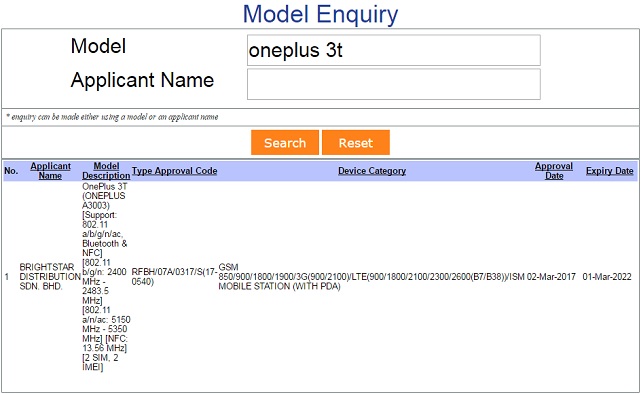Select the No. column header
This screenshot has height=394, width=641.
point(11,171)
